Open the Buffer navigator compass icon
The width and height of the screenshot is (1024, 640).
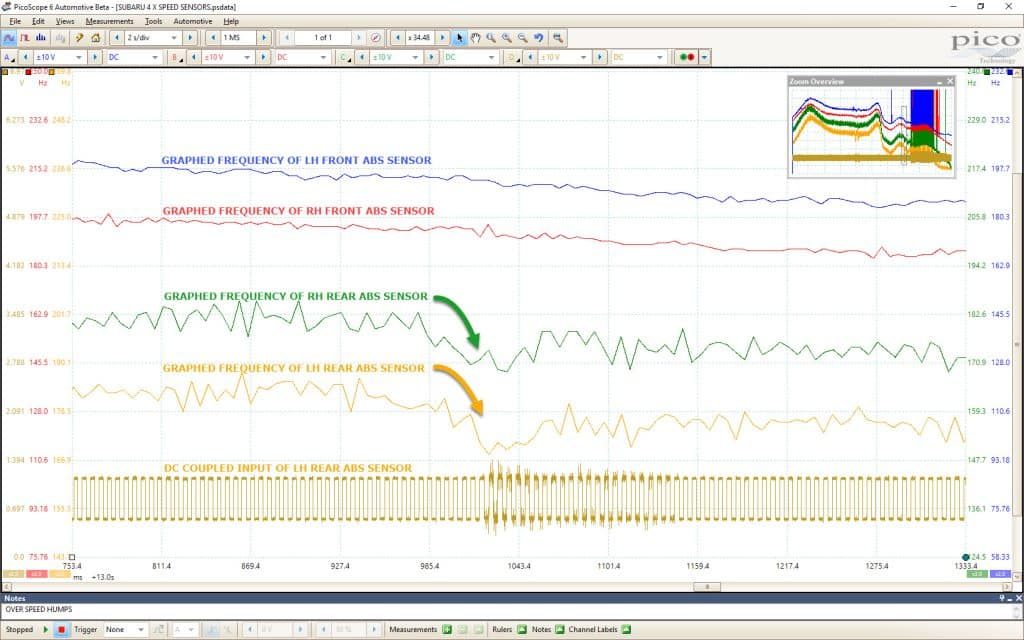376,38
